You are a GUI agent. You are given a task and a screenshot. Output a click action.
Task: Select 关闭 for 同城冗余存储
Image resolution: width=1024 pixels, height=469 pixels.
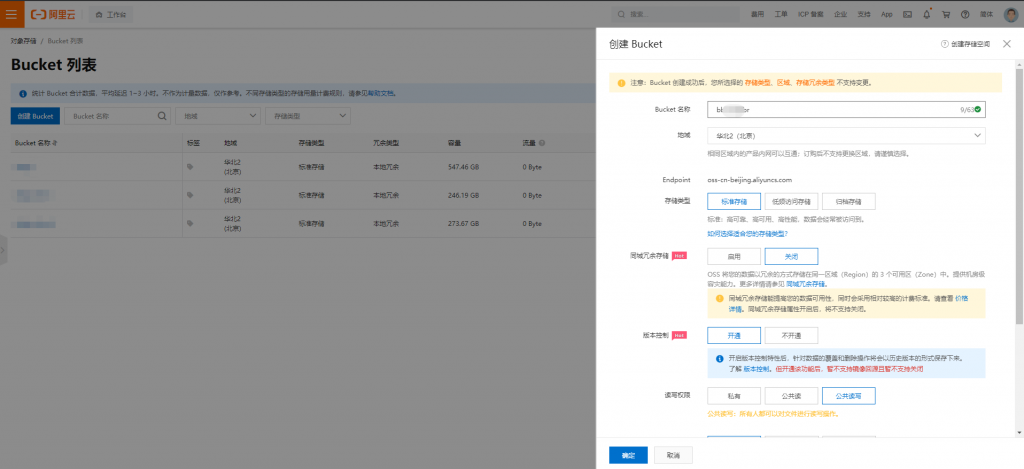click(791, 256)
